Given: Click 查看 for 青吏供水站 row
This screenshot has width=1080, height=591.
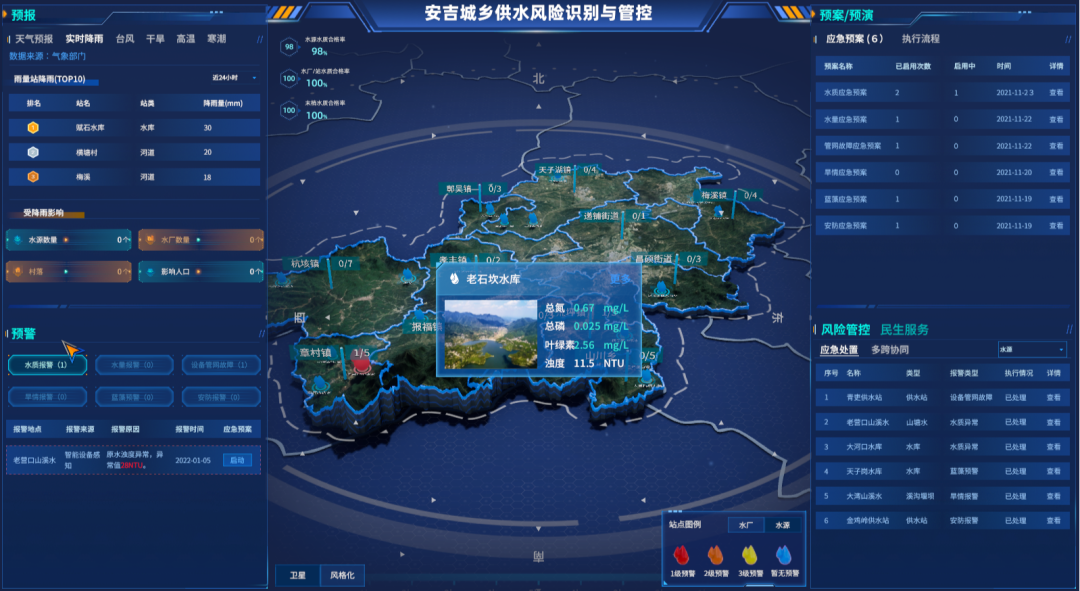Looking at the screenshot, I should (x=1054, y=396).
